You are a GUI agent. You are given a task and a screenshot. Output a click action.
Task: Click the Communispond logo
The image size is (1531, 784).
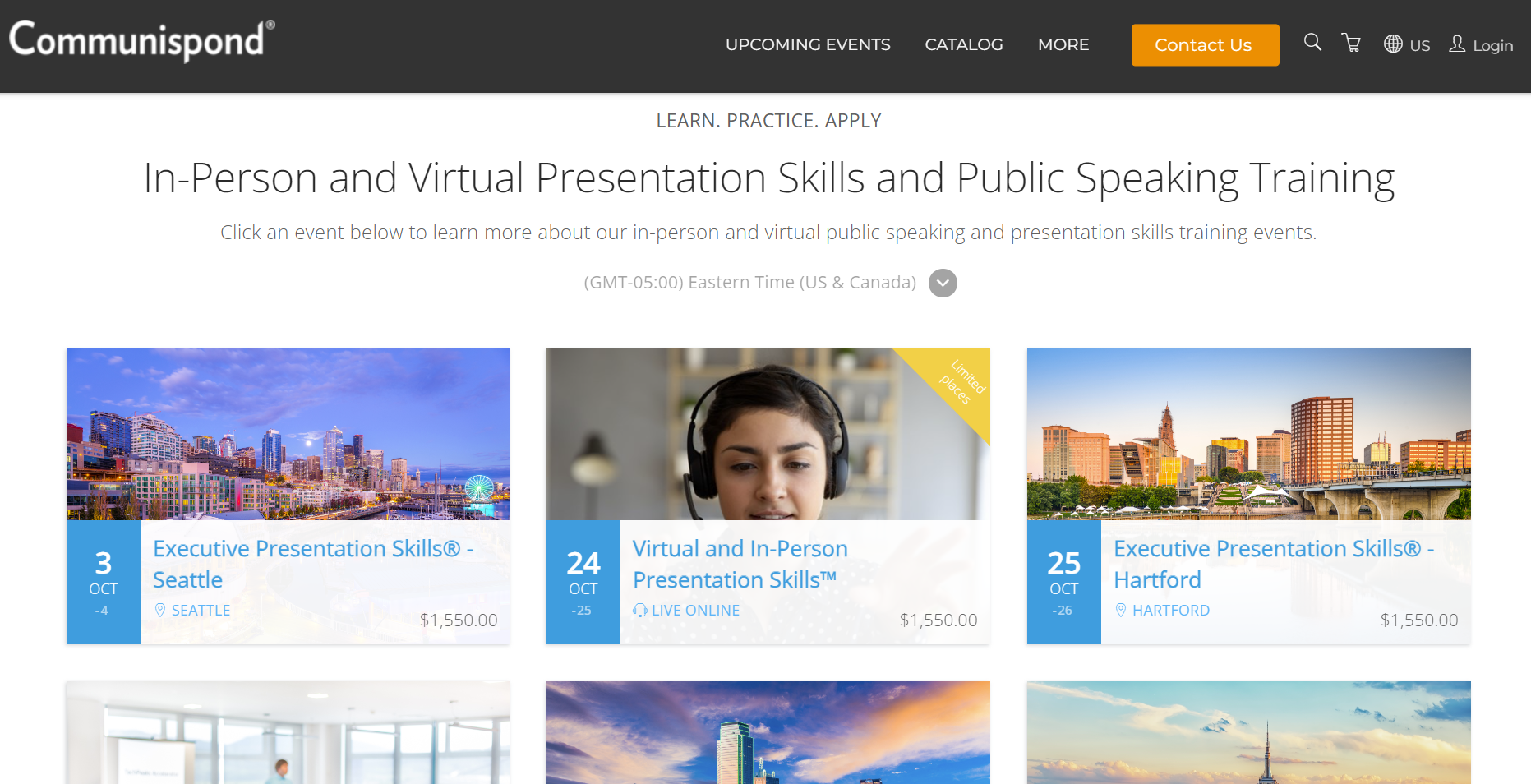coord(141,41)
